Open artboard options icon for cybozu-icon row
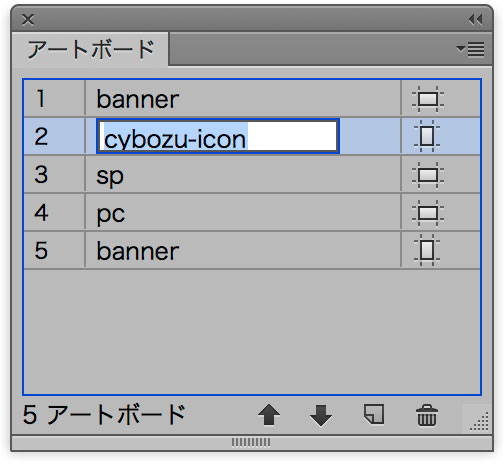The width and height of the screenshot is (504, 466). tap(427, 136)
